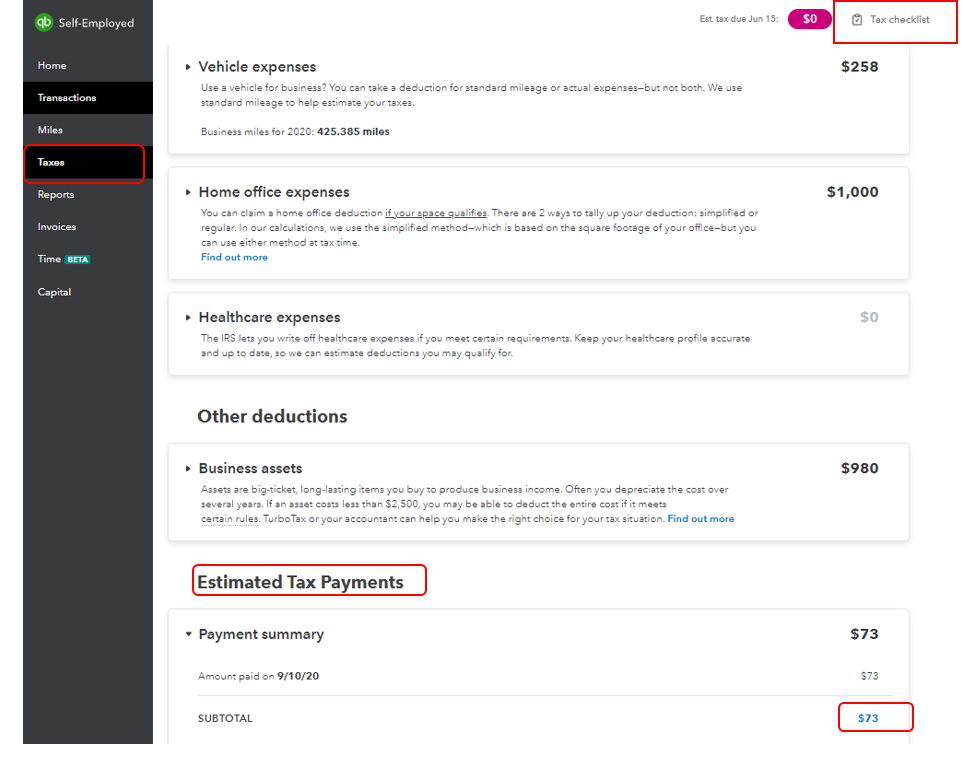
Task: Click the BETA badge beside Time
Action: click(78, 260)
